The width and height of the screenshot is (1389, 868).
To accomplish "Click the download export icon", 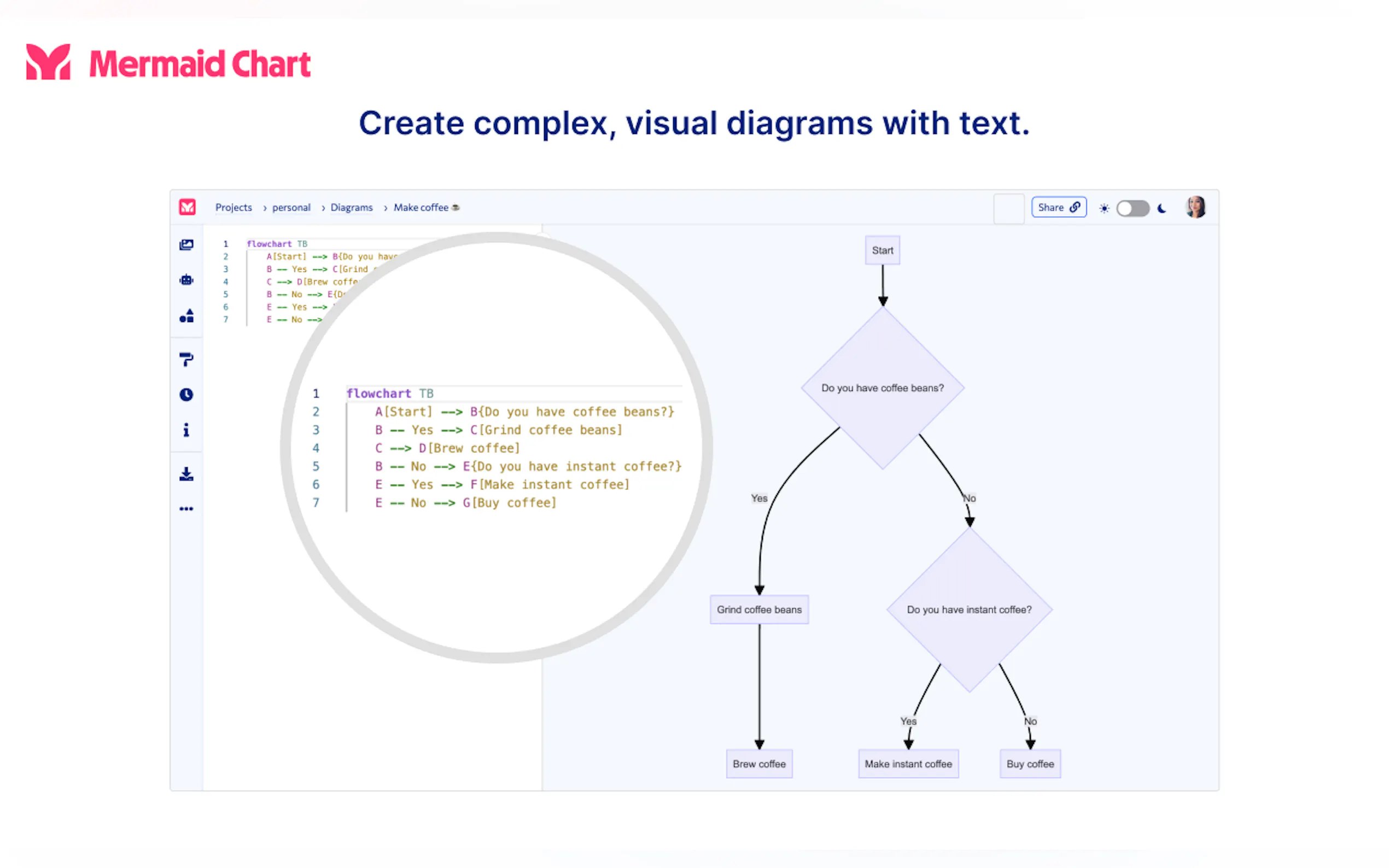I will pyautogui.click(x=186, y=473).
